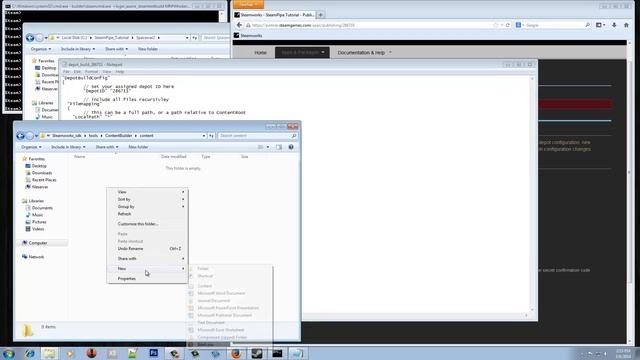Image resolution: width=640 pixels, height=360 pixels.
Task: Choose Customize this folder in context menu
Action: coord(147,224)
